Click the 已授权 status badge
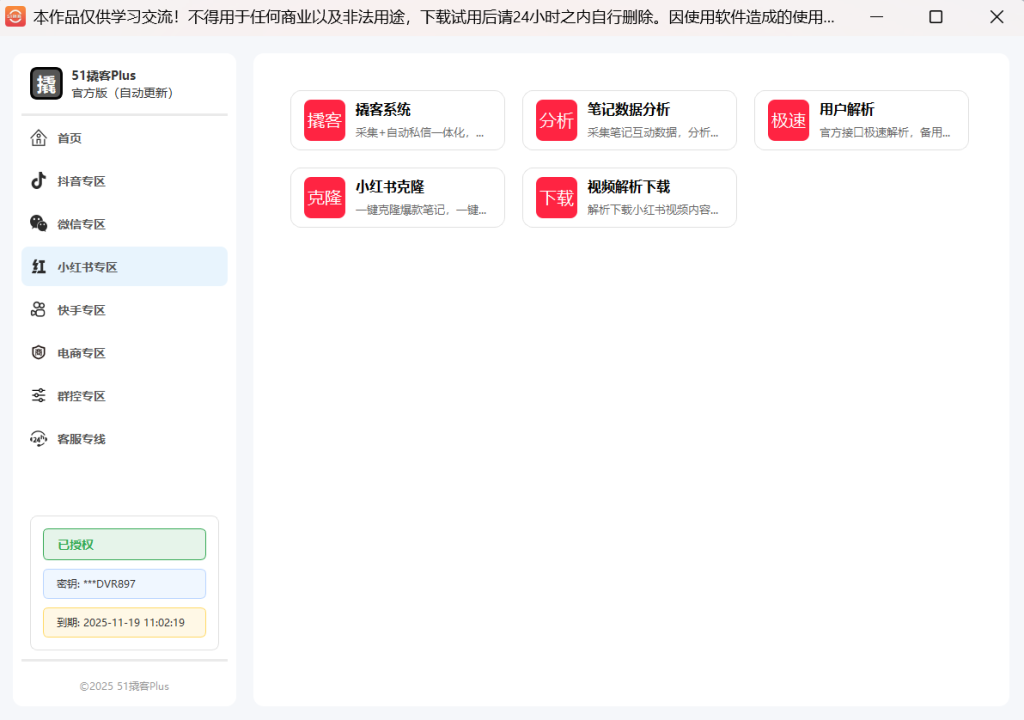Image resolution: width=1024 pixels, height=720 pixels. point(124,544)
